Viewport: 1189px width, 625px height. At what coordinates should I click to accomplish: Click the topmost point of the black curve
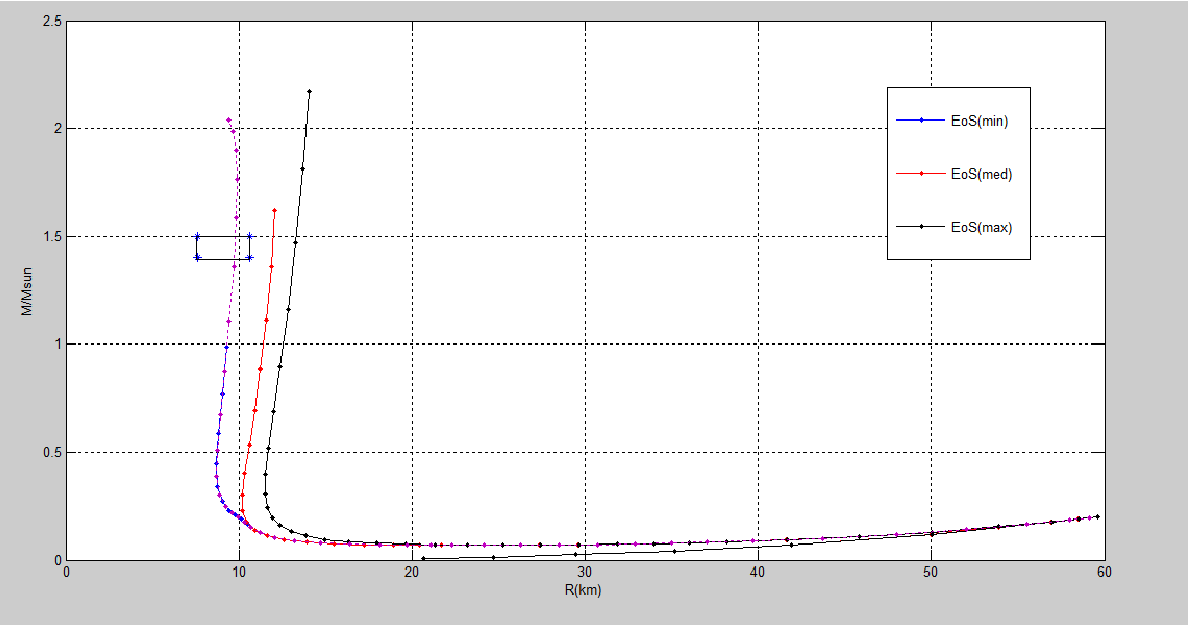point(309,92)
